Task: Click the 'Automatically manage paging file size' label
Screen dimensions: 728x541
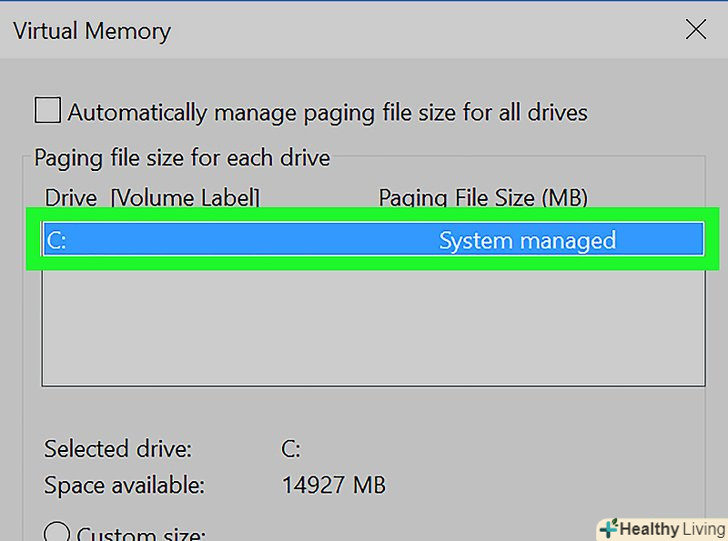Action: [327, 112]
